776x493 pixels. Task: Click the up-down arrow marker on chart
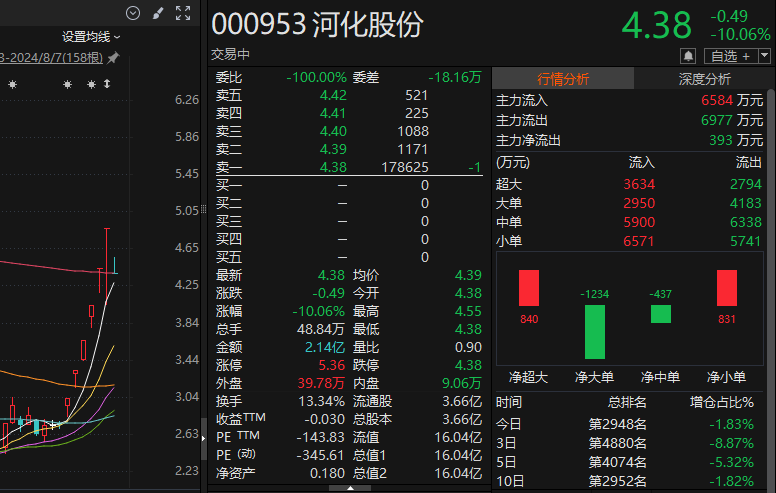point(107,84)
